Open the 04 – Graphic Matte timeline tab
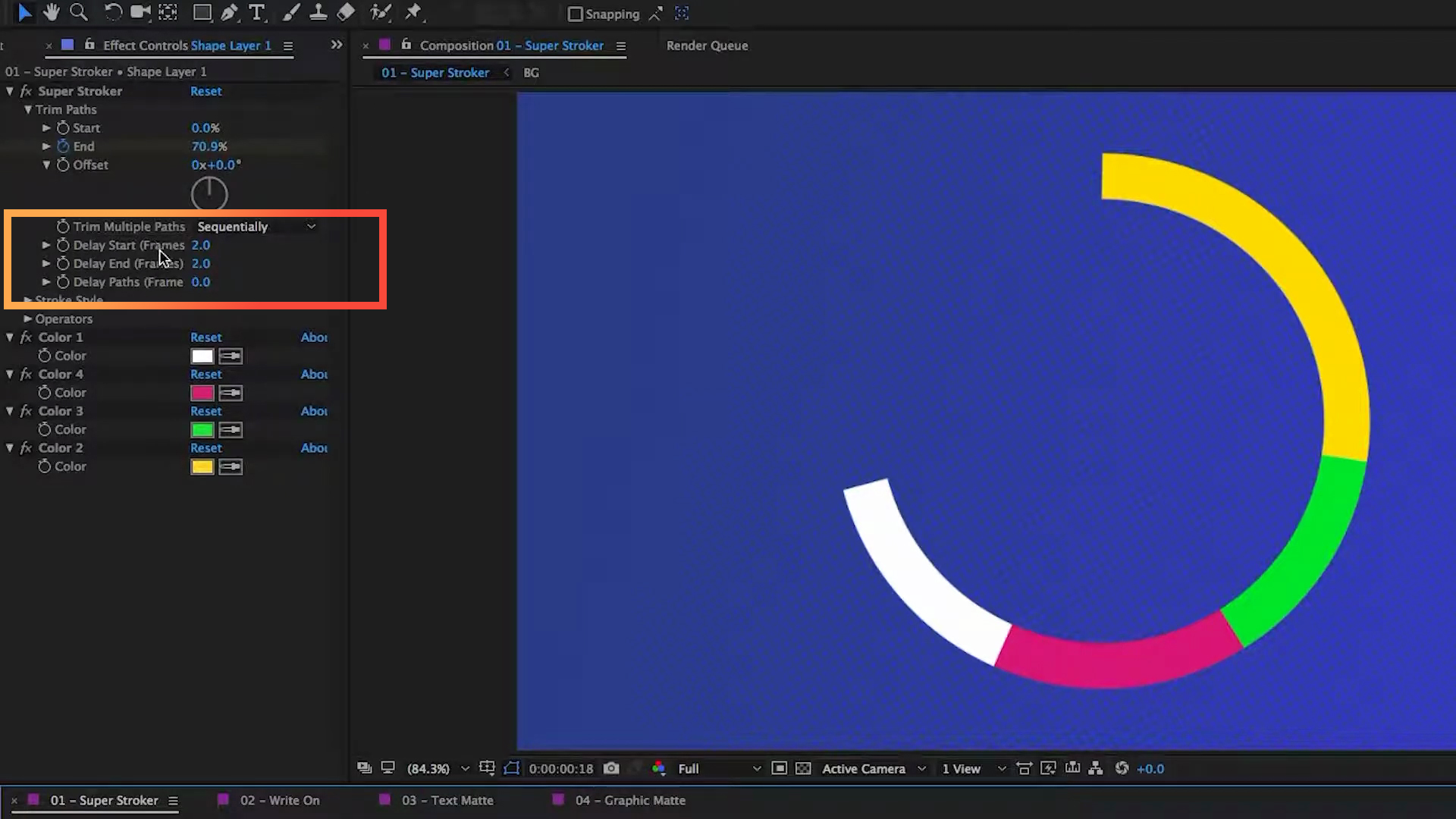The width and height of the screenshot is (1456, 819). (630, 800)
